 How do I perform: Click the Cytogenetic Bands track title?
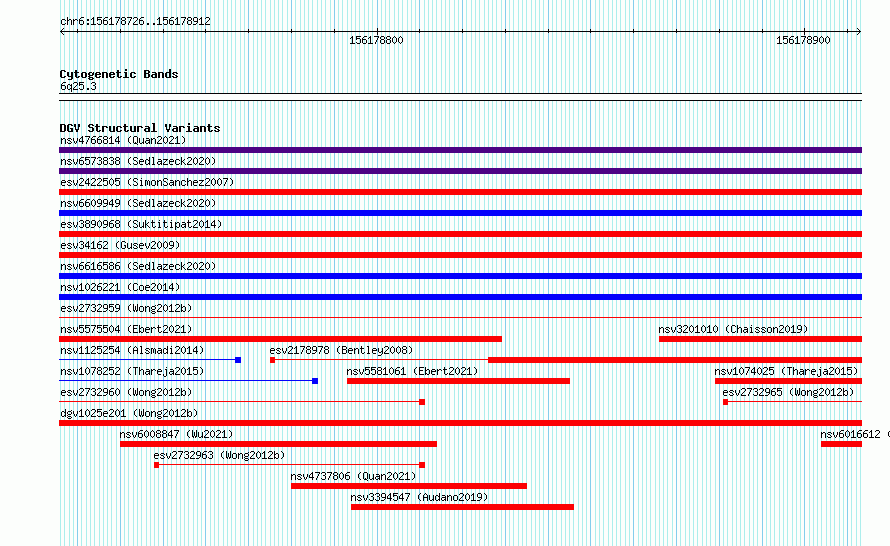(119, 74)
